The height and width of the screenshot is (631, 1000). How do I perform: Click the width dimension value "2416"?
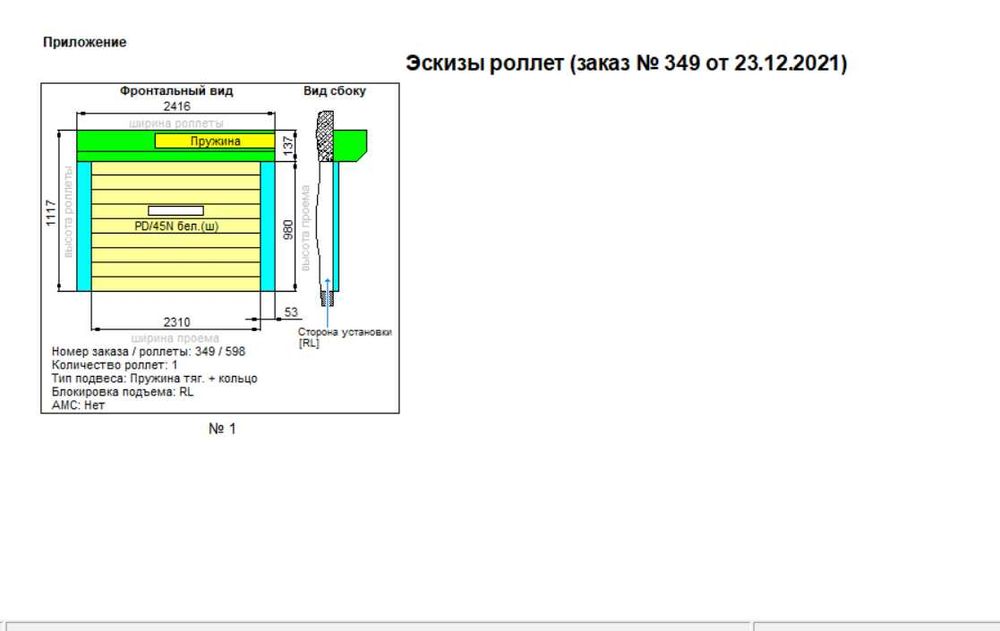(x=177, y=106)
